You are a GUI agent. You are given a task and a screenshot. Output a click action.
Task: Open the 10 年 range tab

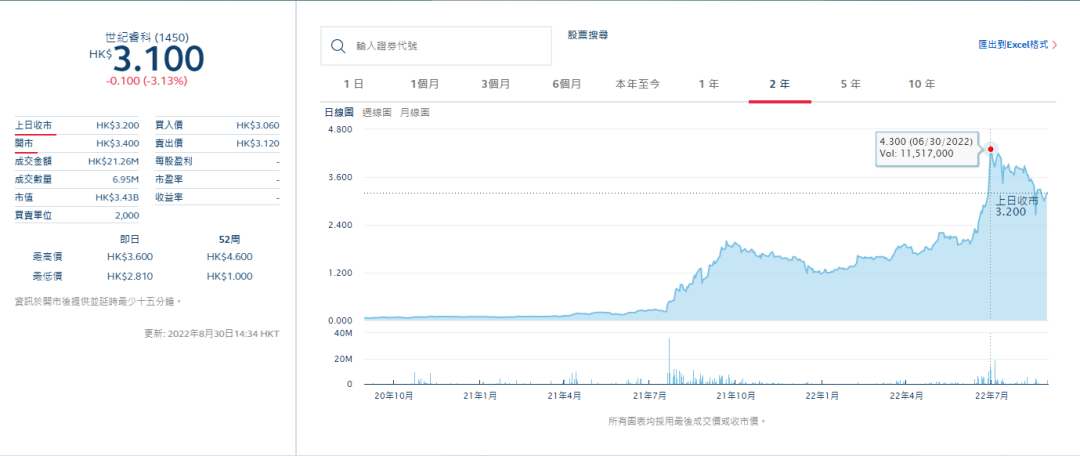[922, 84]
